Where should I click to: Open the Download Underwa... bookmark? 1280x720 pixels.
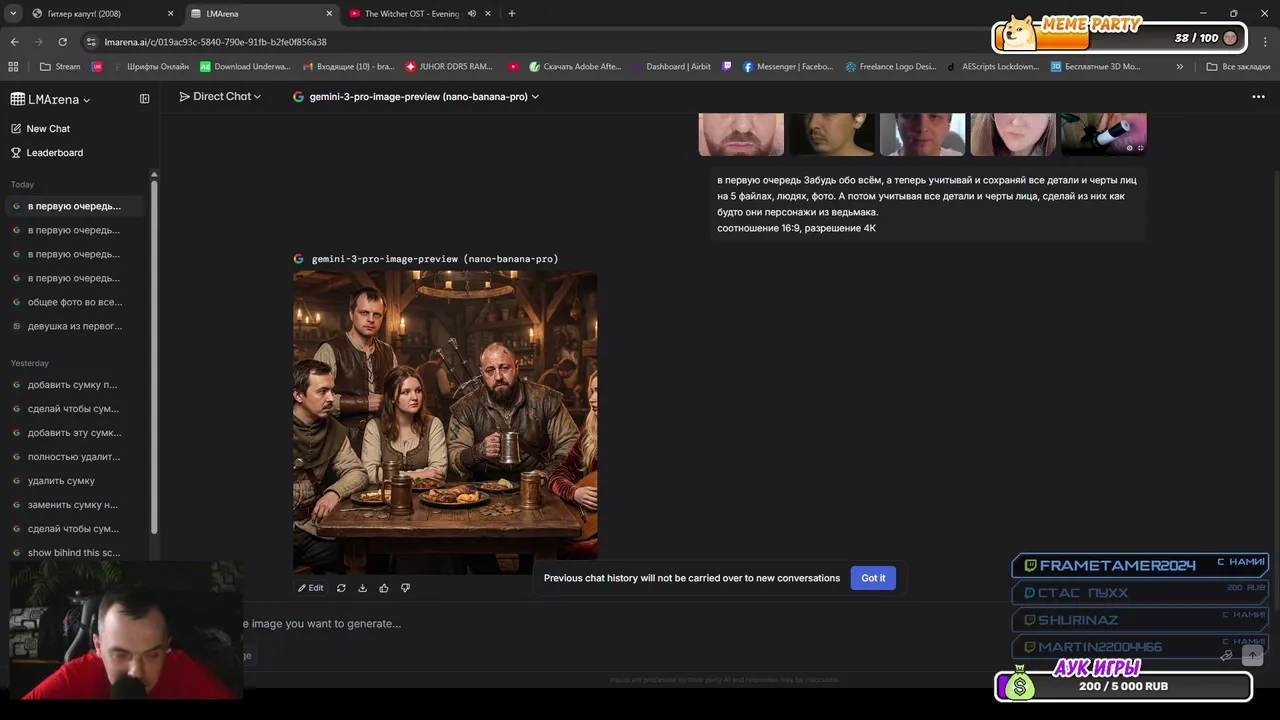(x=245, y=67)
